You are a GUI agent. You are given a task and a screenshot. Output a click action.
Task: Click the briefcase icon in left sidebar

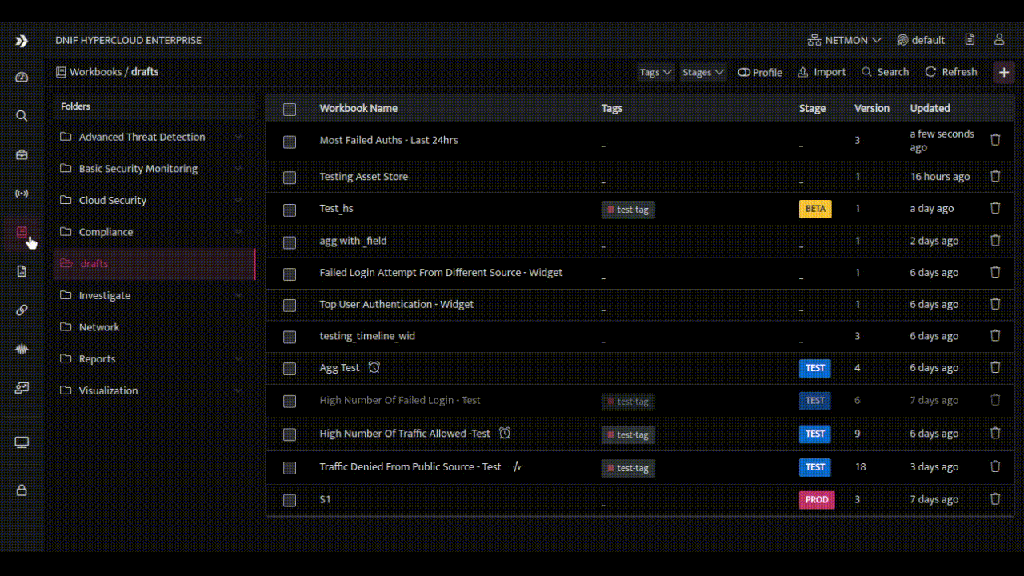pyautogui.click(x=22, y=155)
